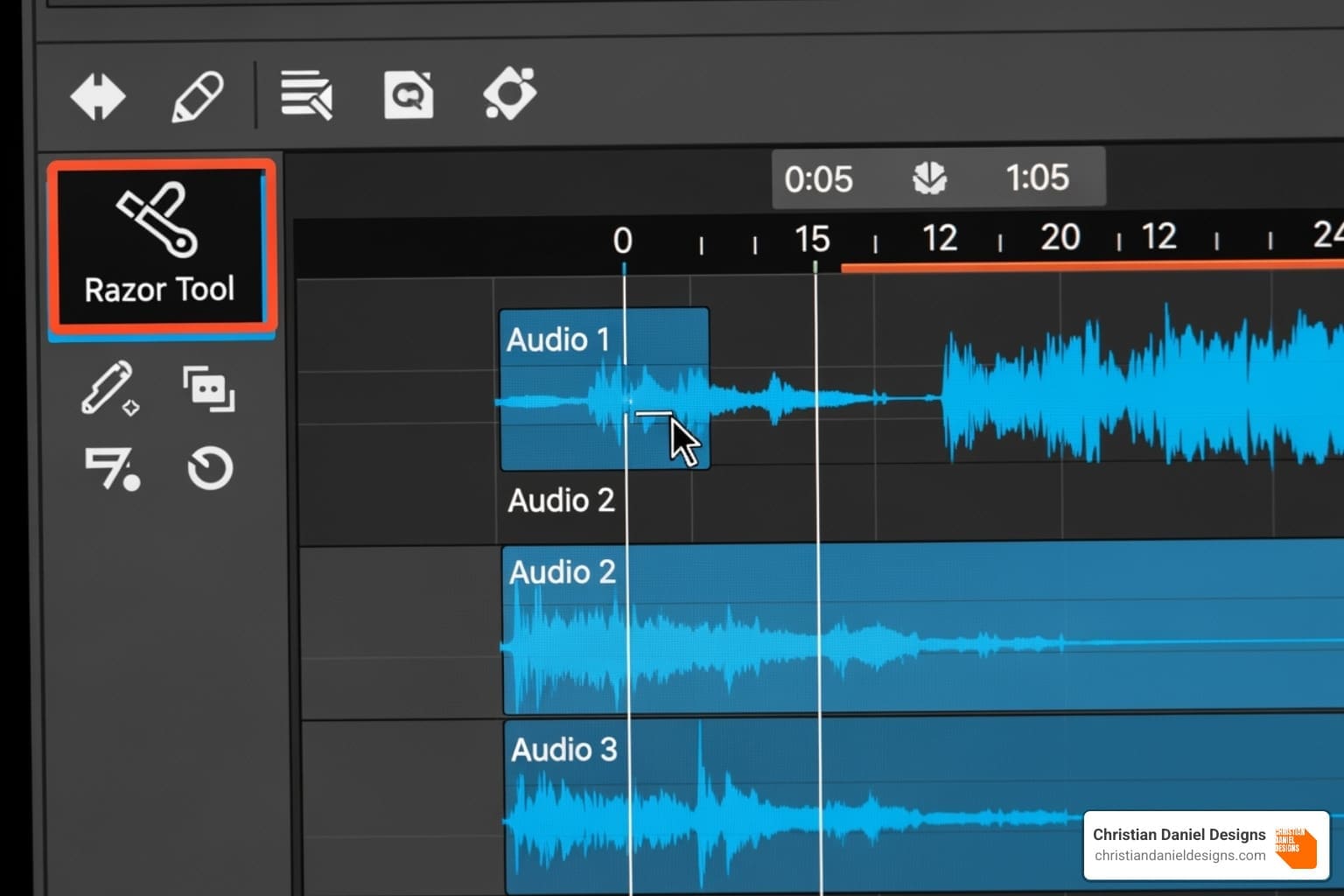Select the Audio 1 clip label

point(558,339)
